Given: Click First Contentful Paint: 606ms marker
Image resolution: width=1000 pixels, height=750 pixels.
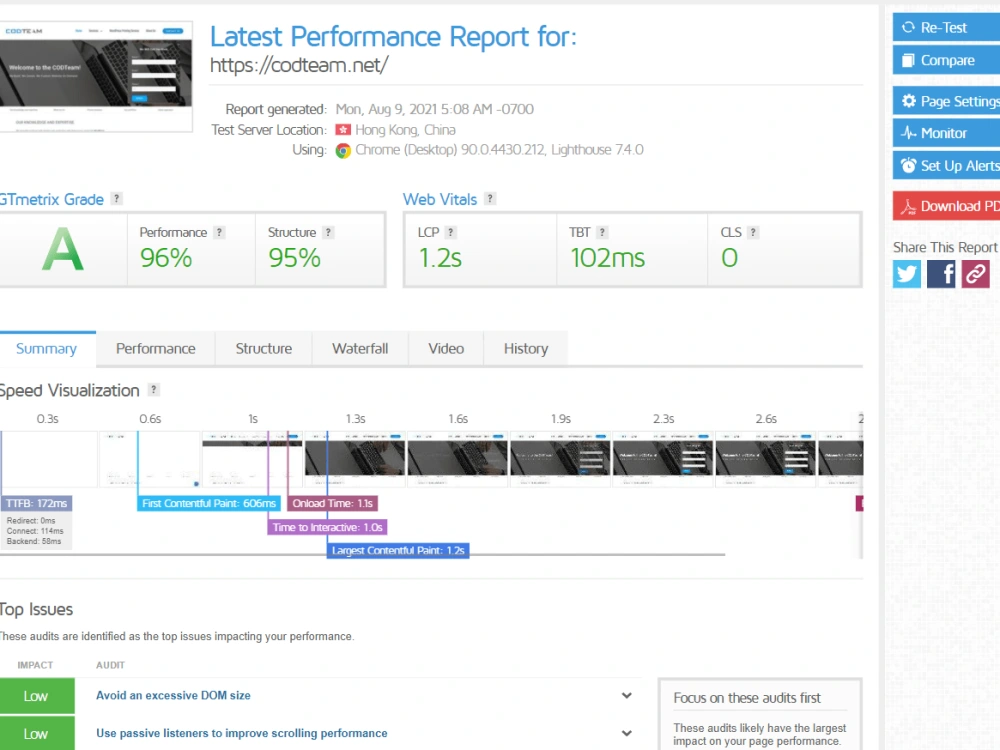Looking at the screenshot, I should [209, 503].
